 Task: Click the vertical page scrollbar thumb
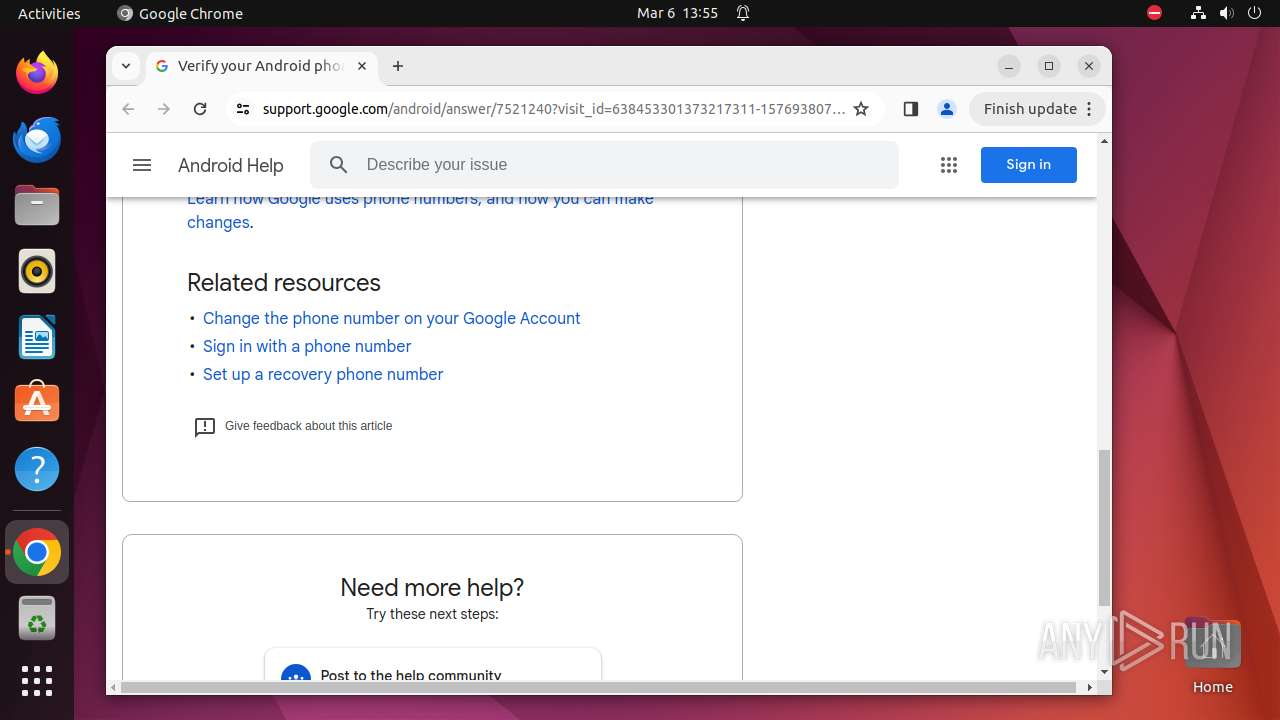(x=1104, y=528)
